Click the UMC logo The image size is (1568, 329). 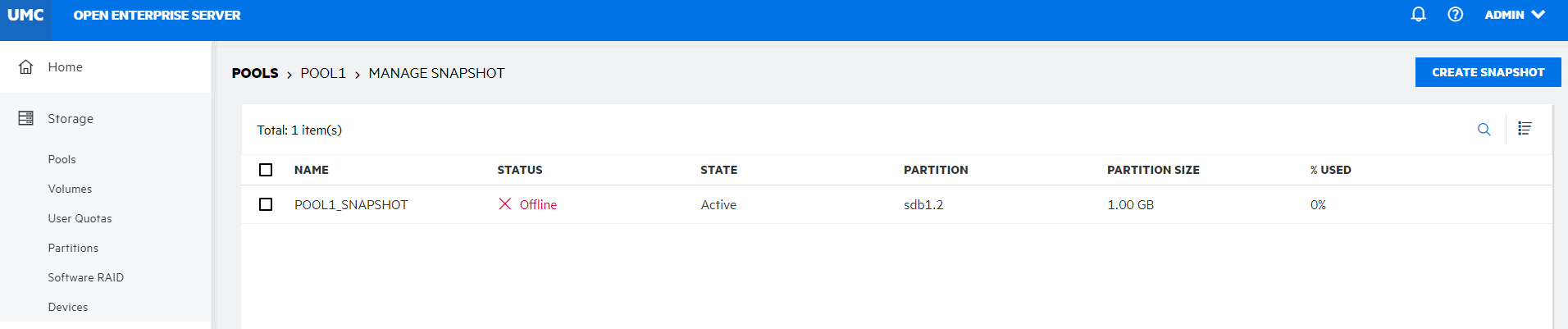(25, 16)
